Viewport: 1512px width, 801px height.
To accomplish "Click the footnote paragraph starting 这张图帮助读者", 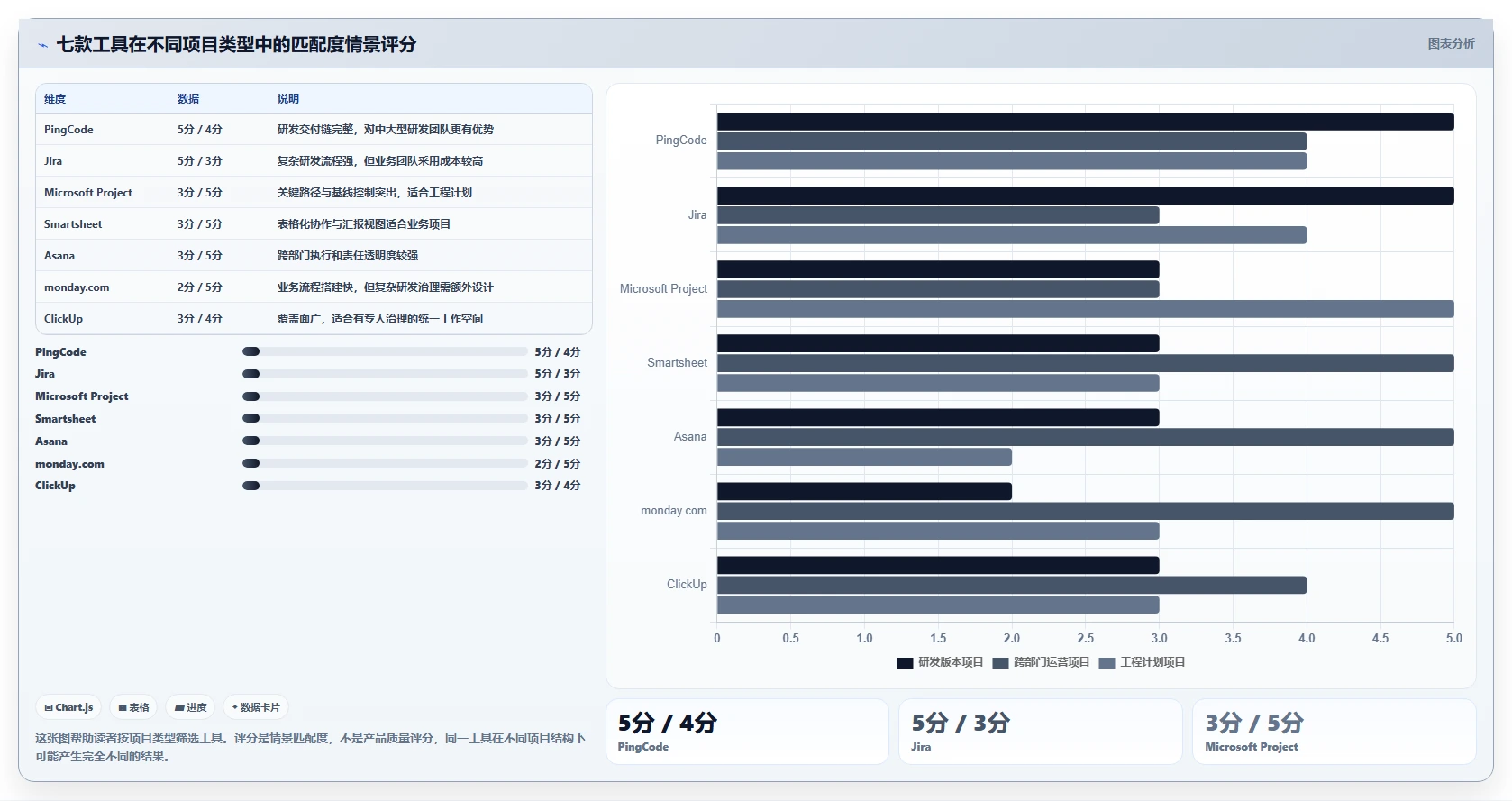I will [x=311, y=747].
